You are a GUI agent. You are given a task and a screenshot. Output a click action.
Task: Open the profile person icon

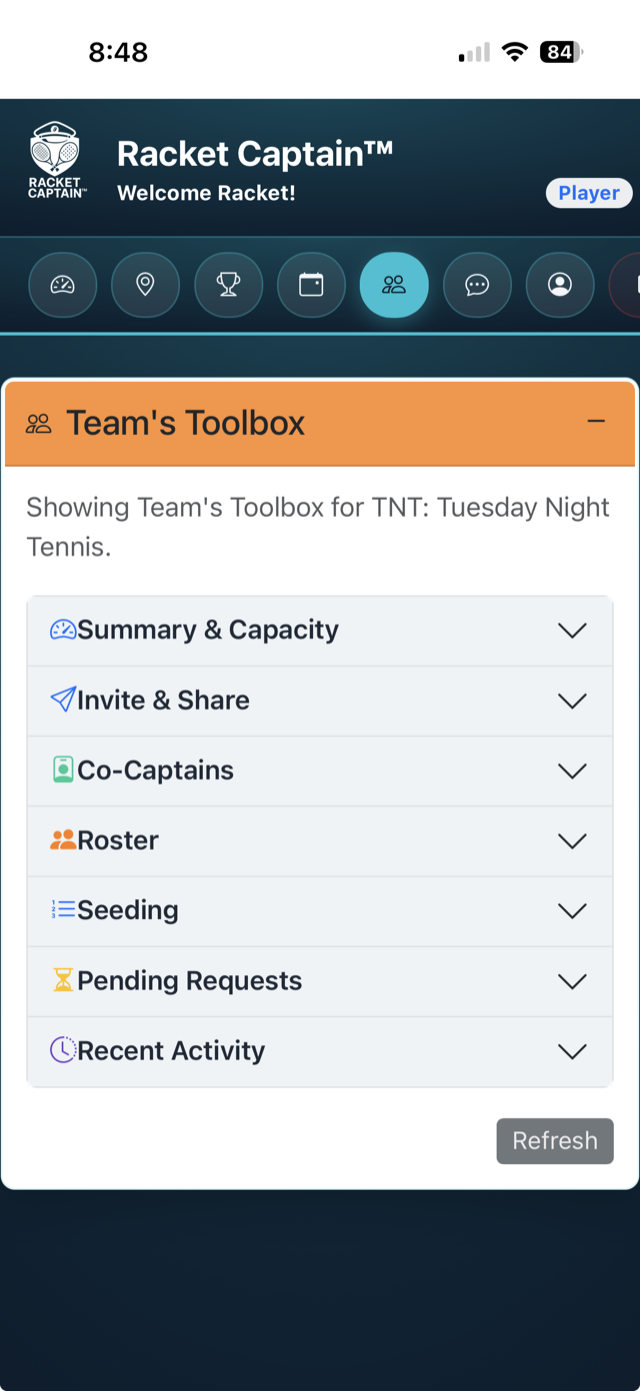point(560,285)
